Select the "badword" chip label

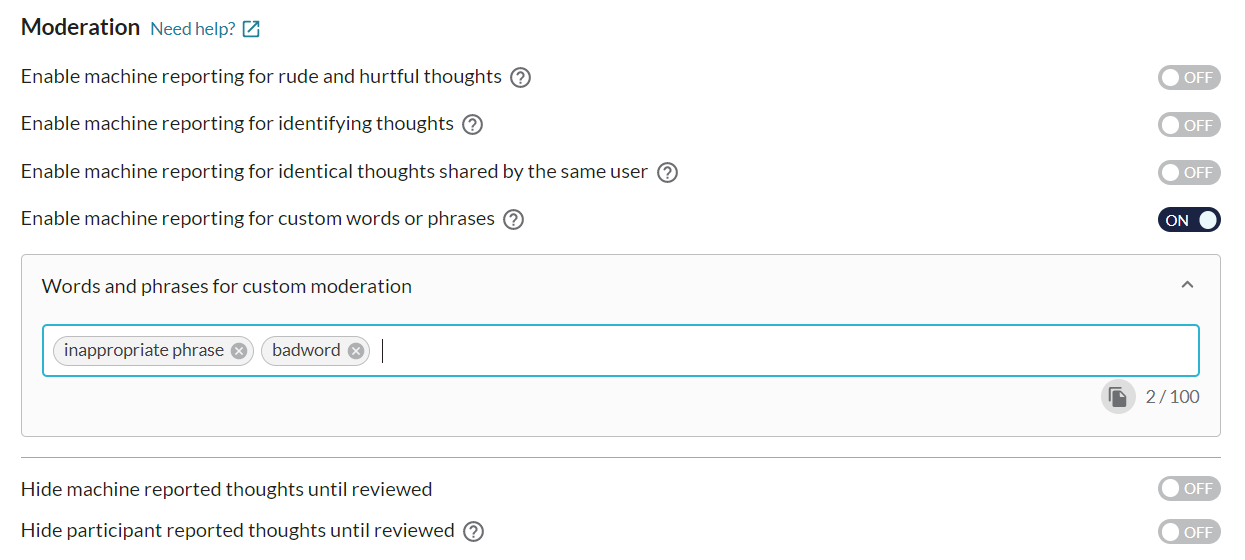pos(306,351)
